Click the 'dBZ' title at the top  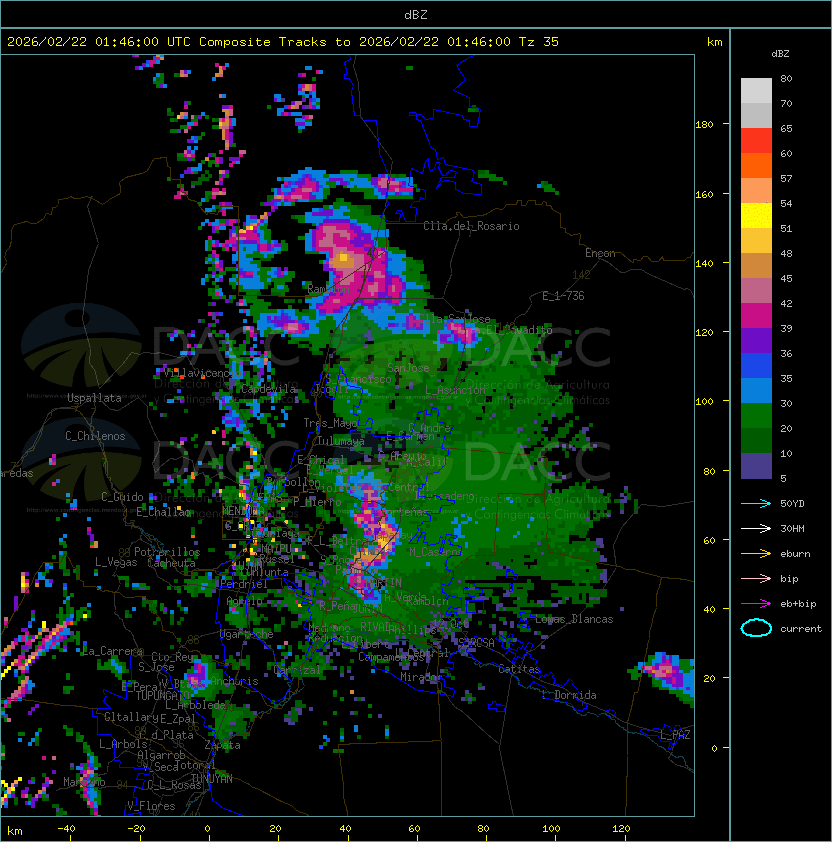[x=416, y=14]
